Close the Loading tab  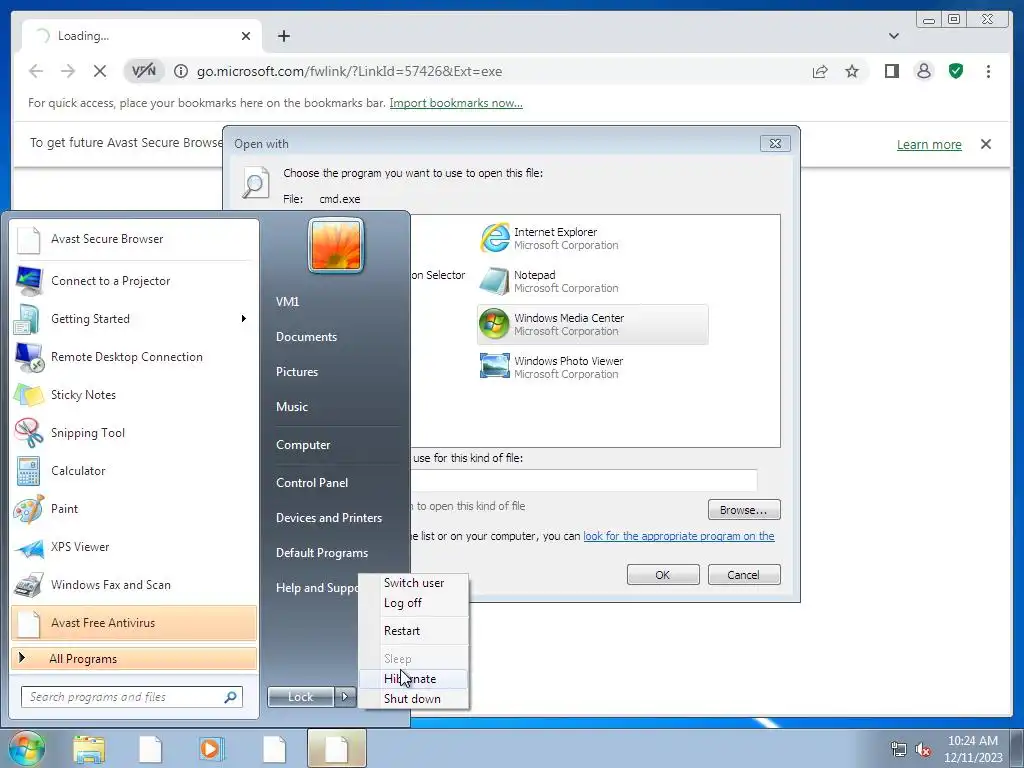point(246,36)
